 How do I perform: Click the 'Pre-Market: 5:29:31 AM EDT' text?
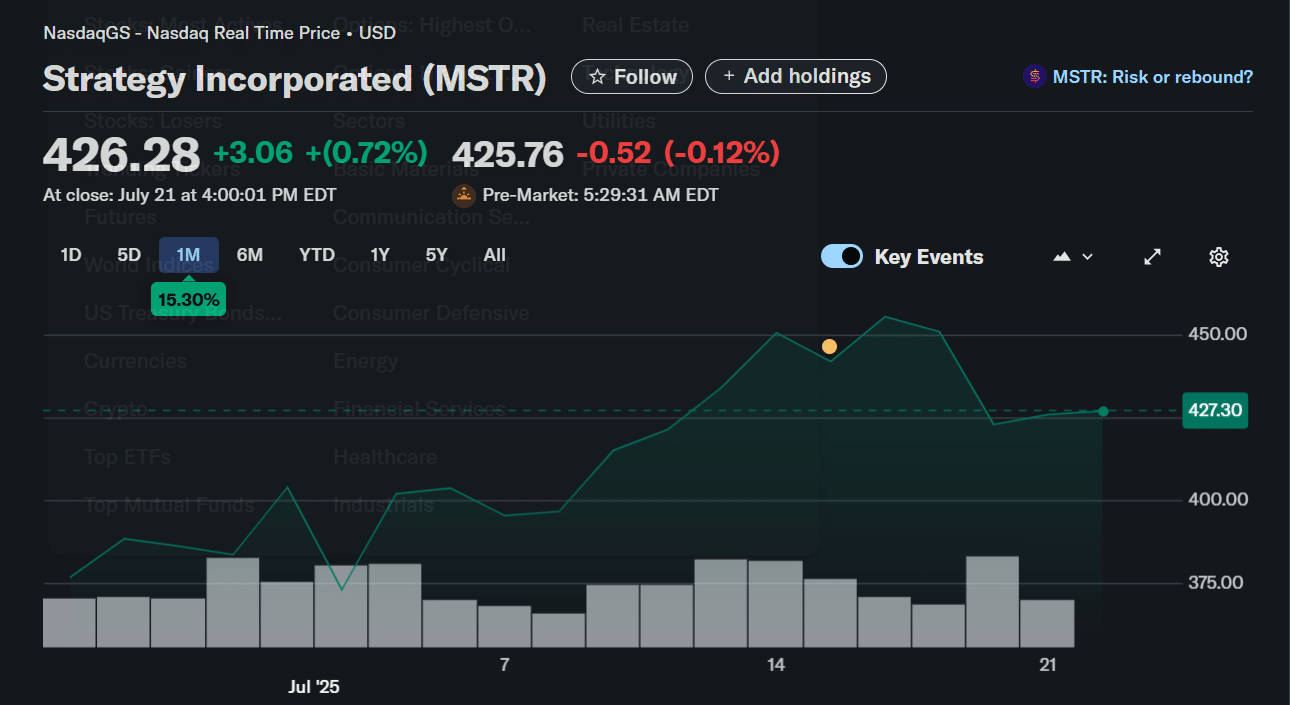tap(600, 195)
